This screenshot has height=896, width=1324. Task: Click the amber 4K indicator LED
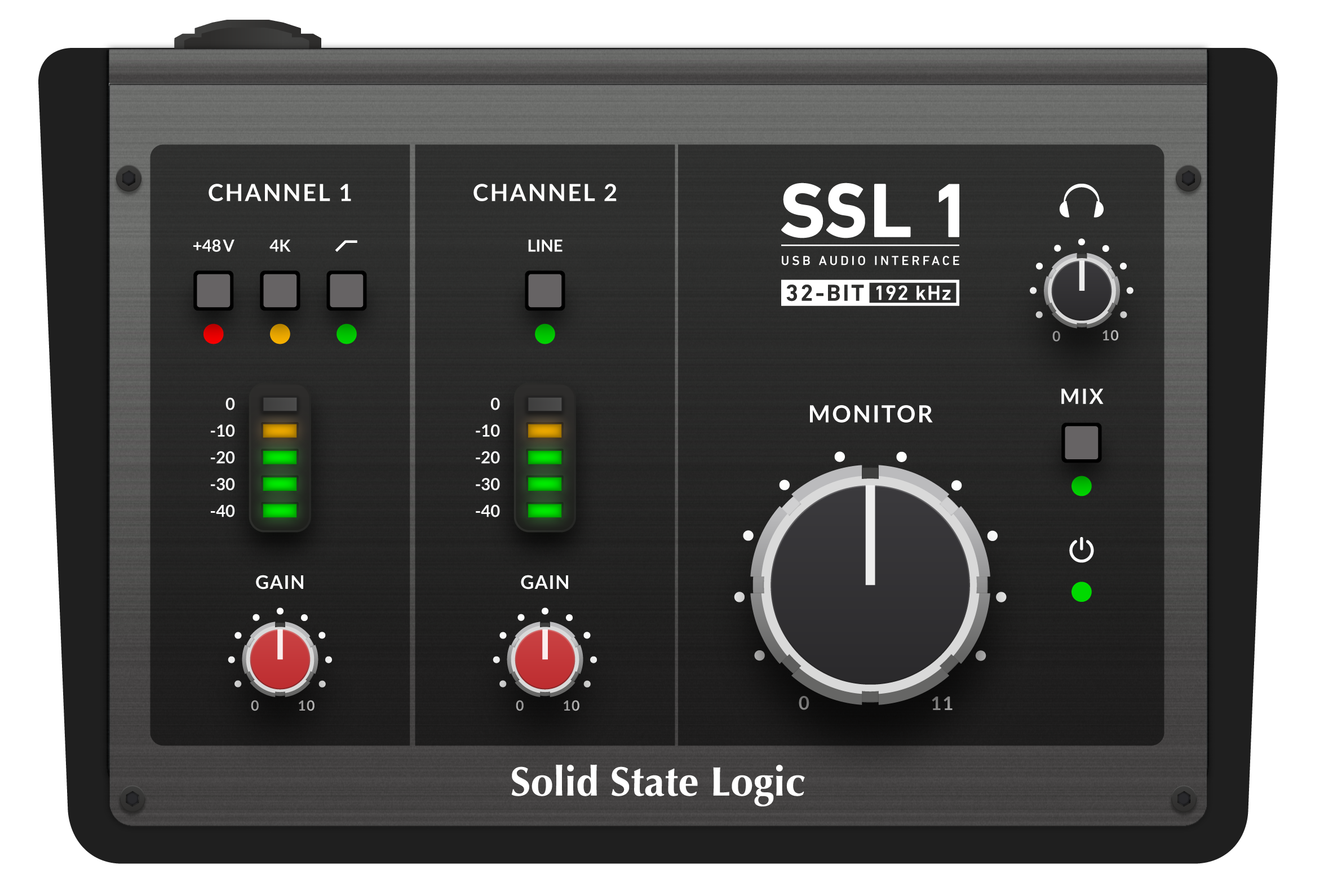tap(280, 334)
